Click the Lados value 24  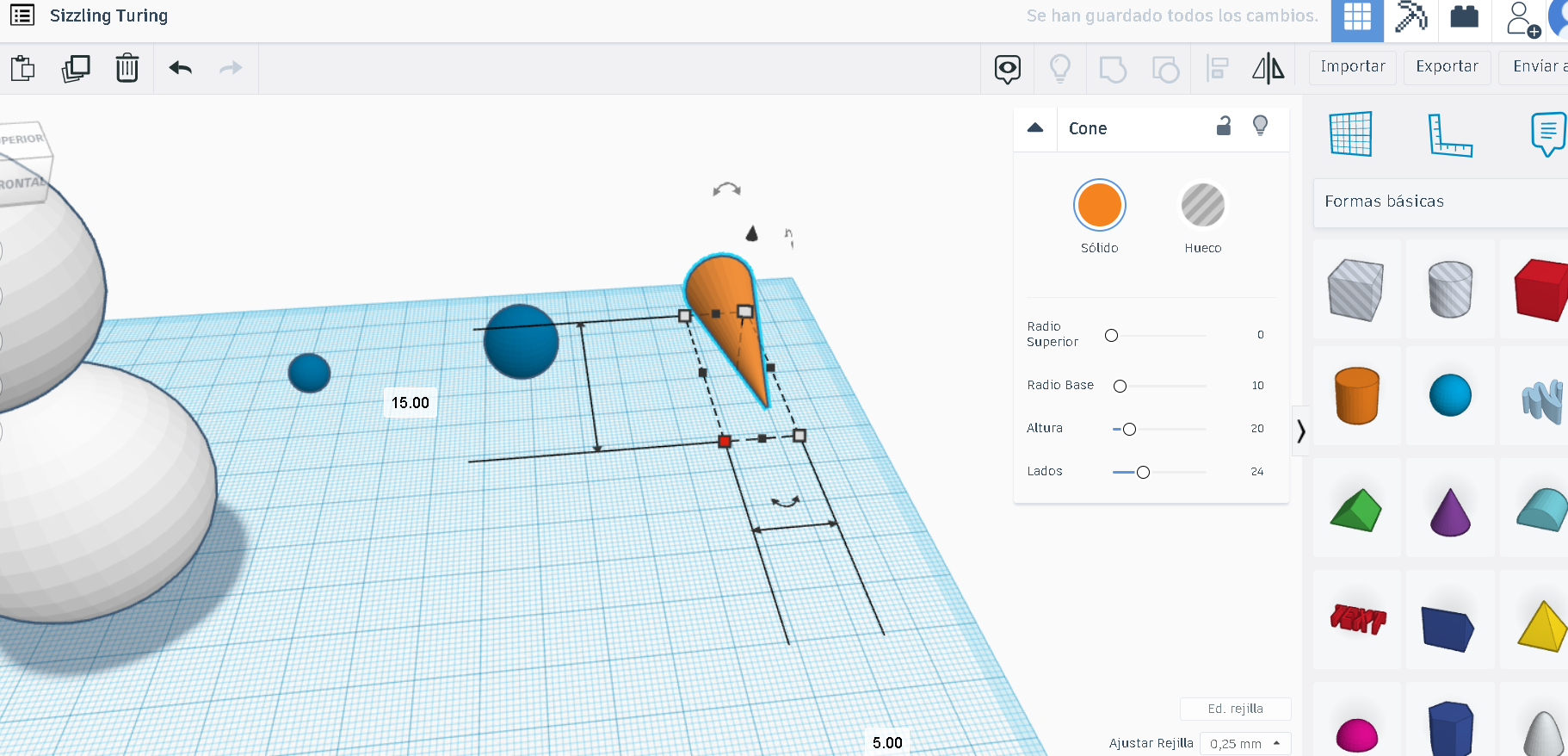click(x=1257, y=472)
